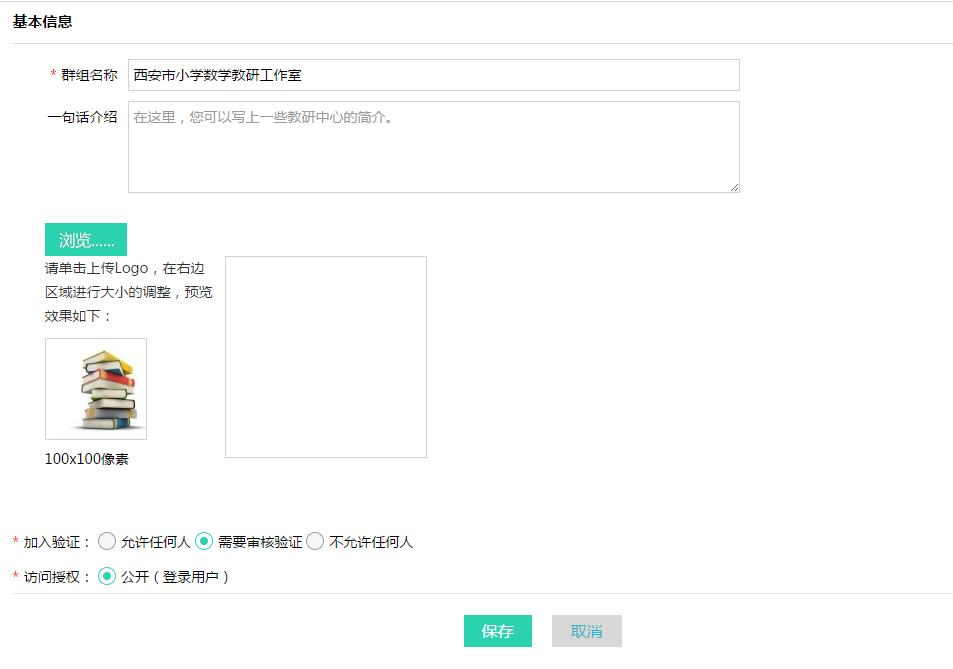This screenshot has width=953, height=669.
Task: Click the 请单击上传Logo instruction text
Action: click(128, 292)
